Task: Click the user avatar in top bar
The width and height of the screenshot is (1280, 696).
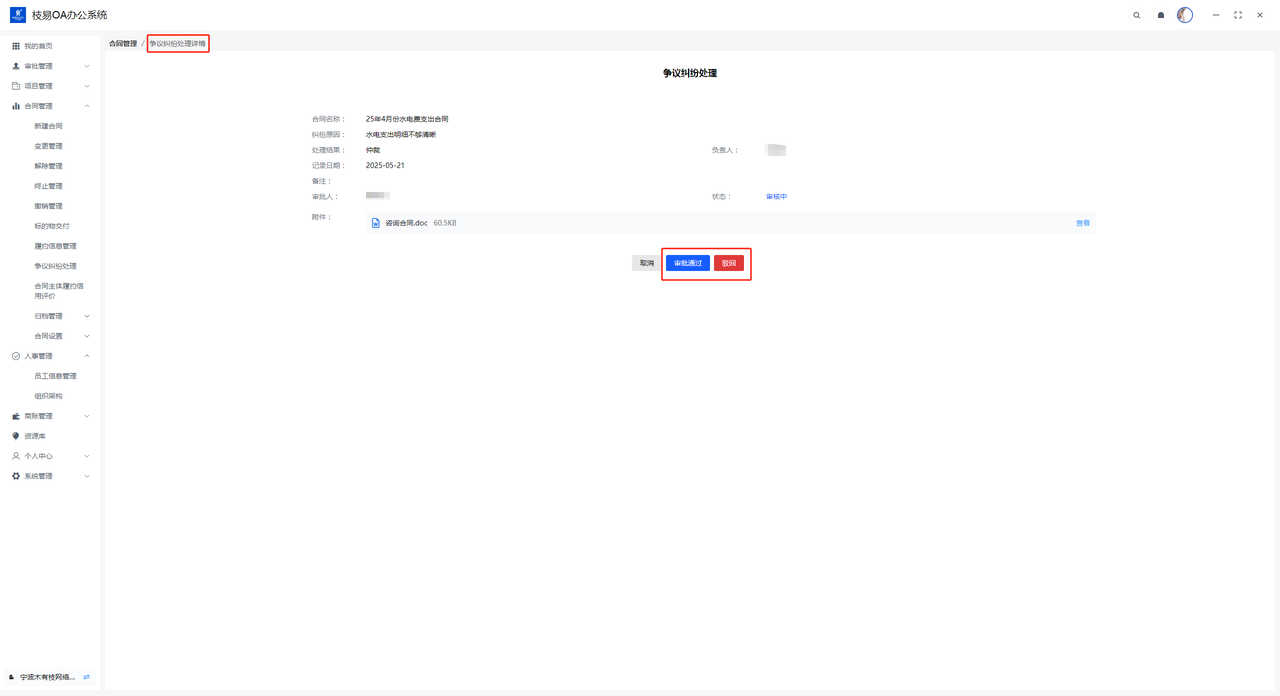Action: [1185, 15]
